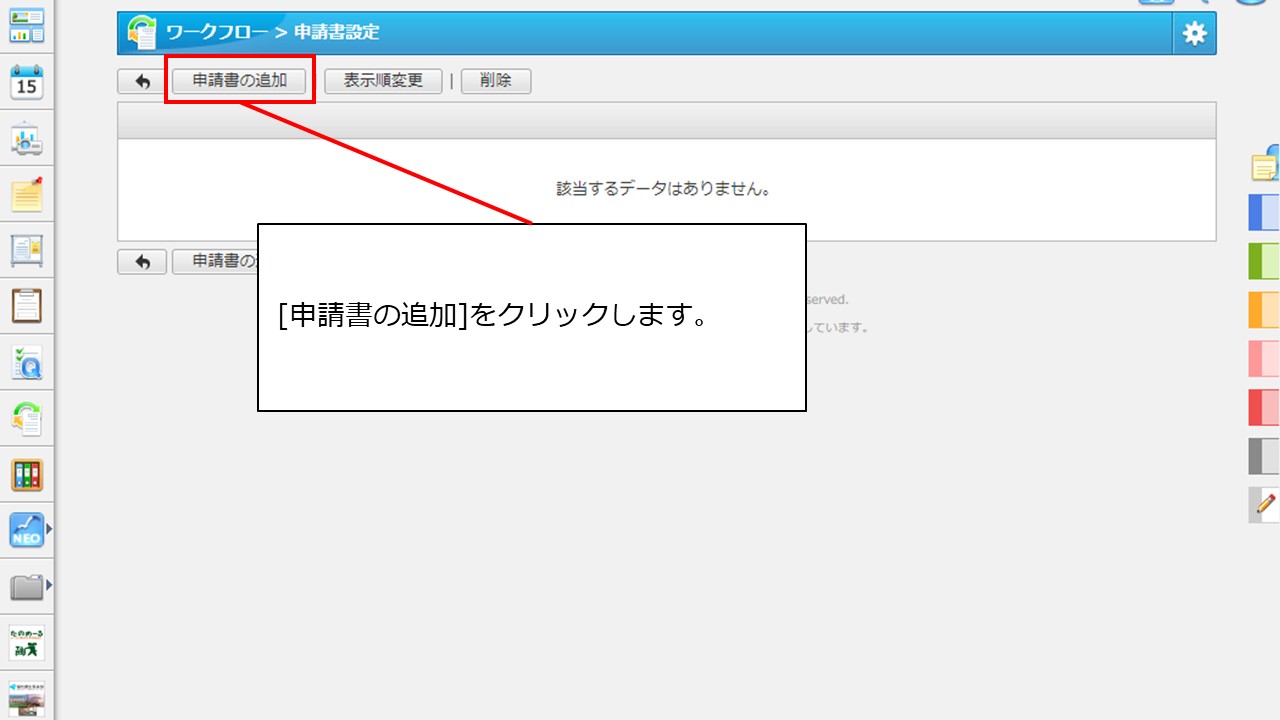This screenshot has width=1280, height=720.
Task: Open the gray folder icon in the sidebar
Action: (x=26, y=586)
